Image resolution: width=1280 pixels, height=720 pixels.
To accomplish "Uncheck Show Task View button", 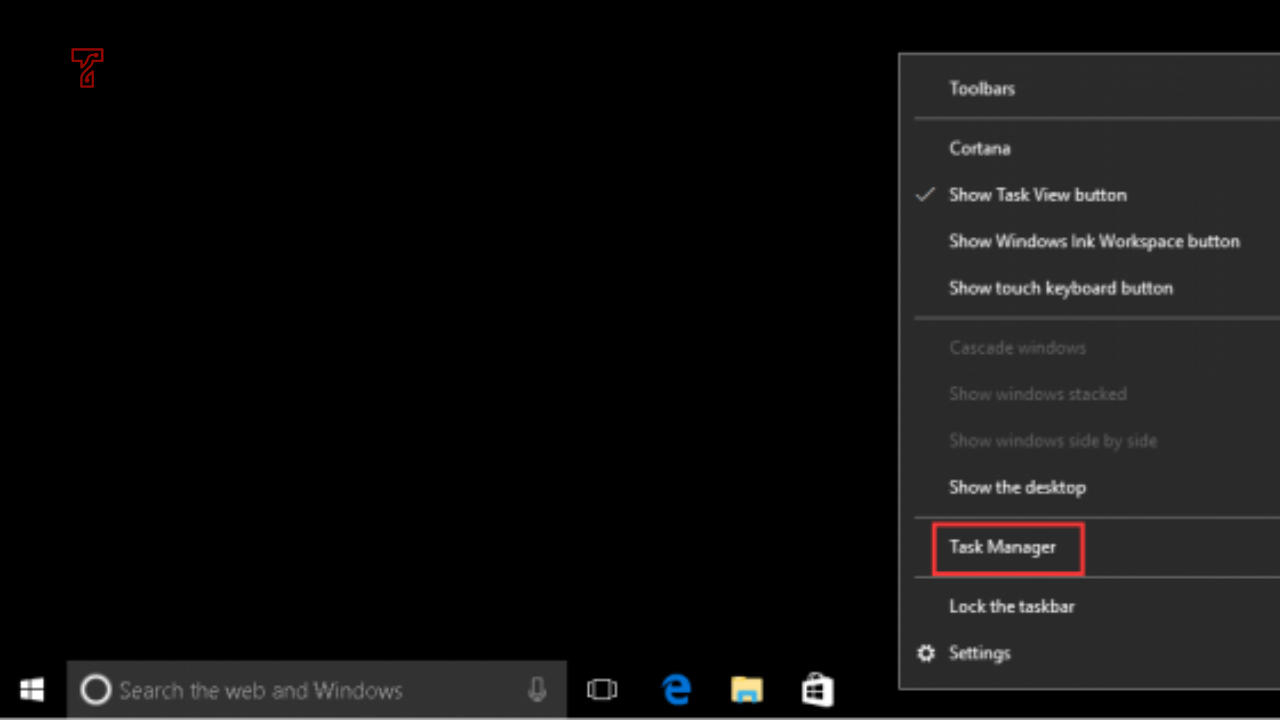I will click(x=1037, y=194).
